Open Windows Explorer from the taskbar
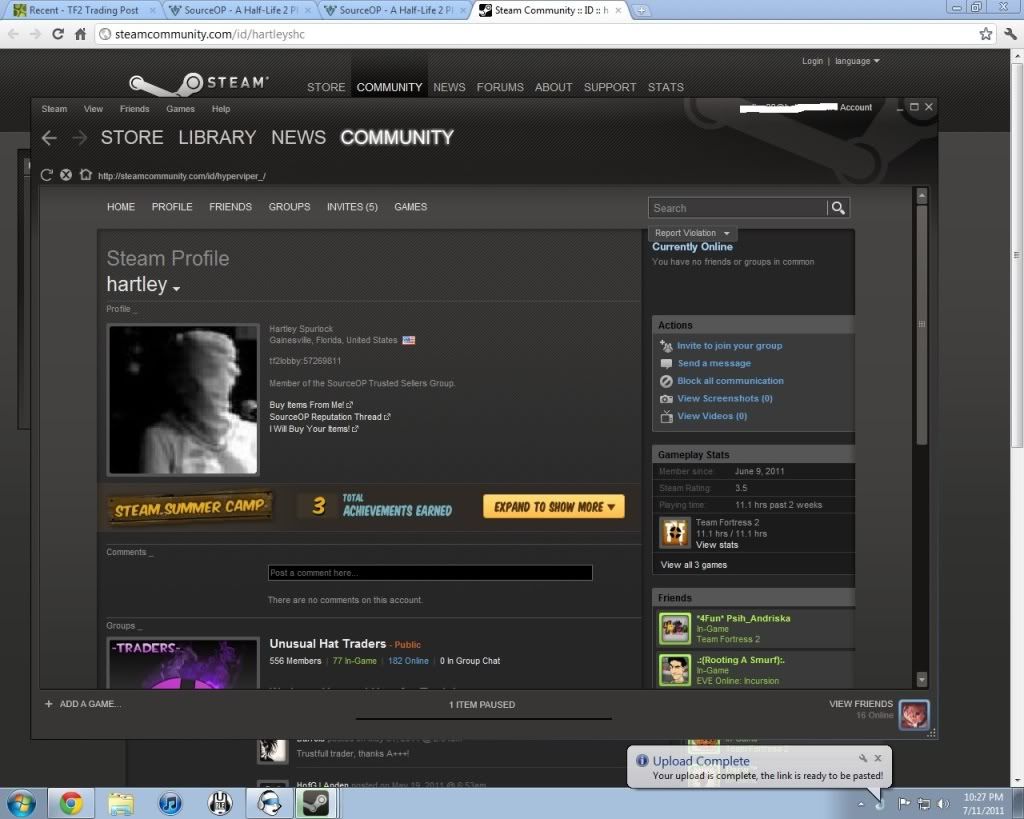The width and height of the screenshot is (1024, 819). 121,803
